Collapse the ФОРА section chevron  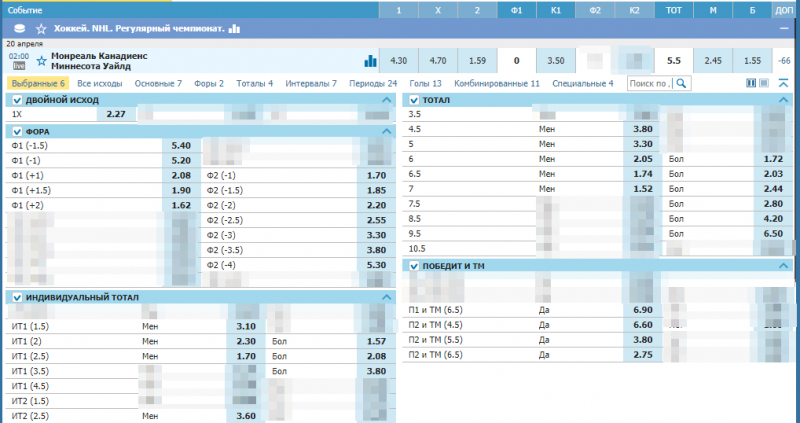[387, 132]
